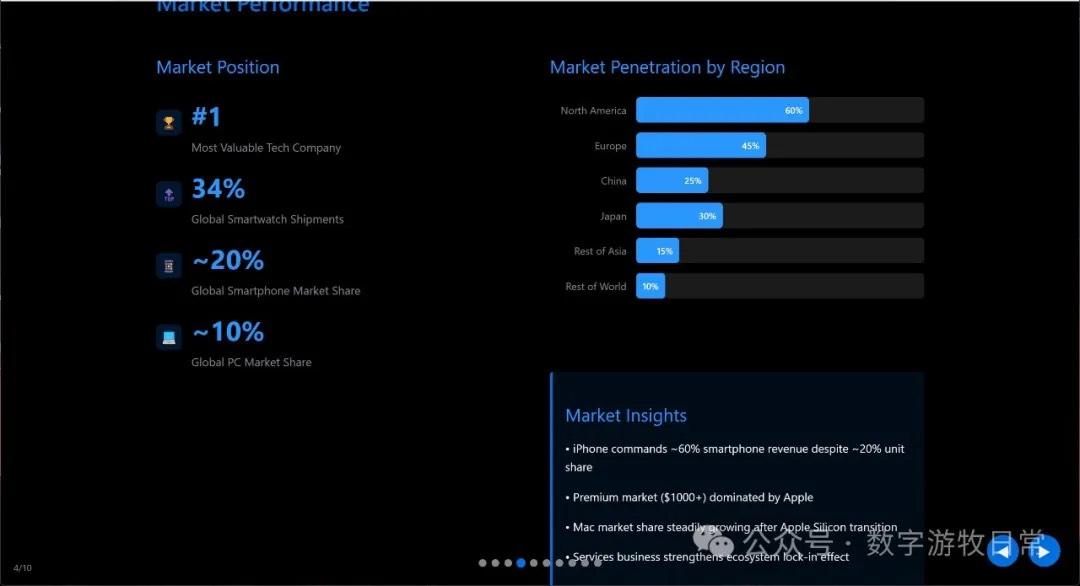Screen dimensions: 1080x586
Task: Select the fifth slide pagination dot
Action: click(534, 563)
